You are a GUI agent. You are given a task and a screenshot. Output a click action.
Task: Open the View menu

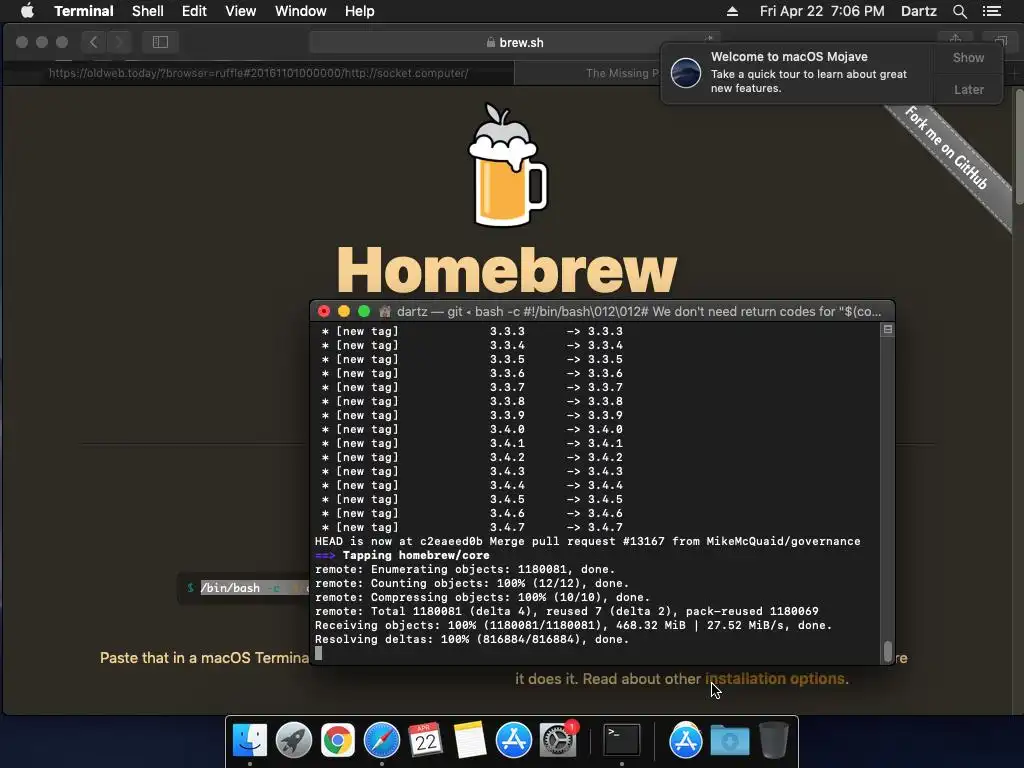240,11
